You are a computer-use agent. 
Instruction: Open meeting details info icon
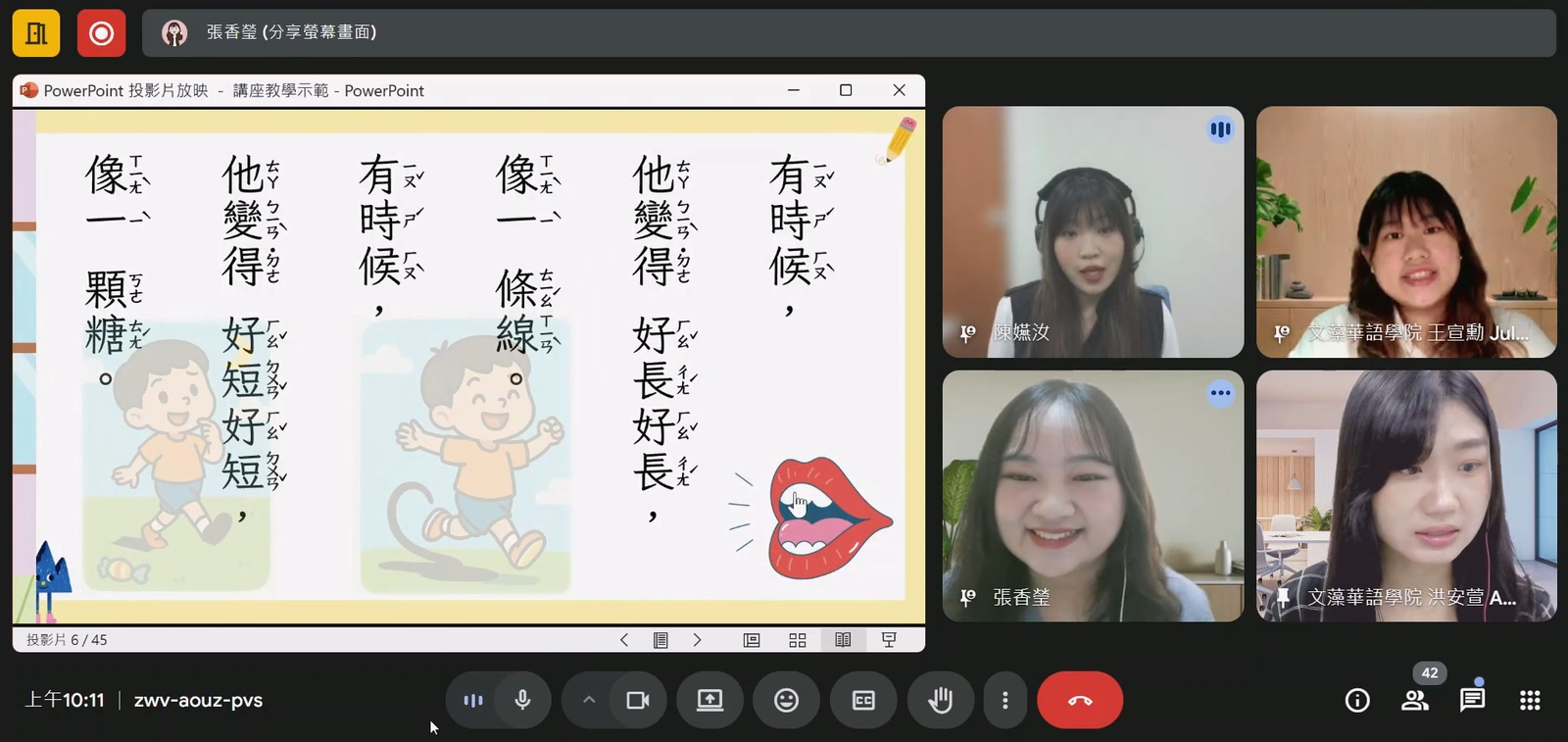[x=1357, y=700]
